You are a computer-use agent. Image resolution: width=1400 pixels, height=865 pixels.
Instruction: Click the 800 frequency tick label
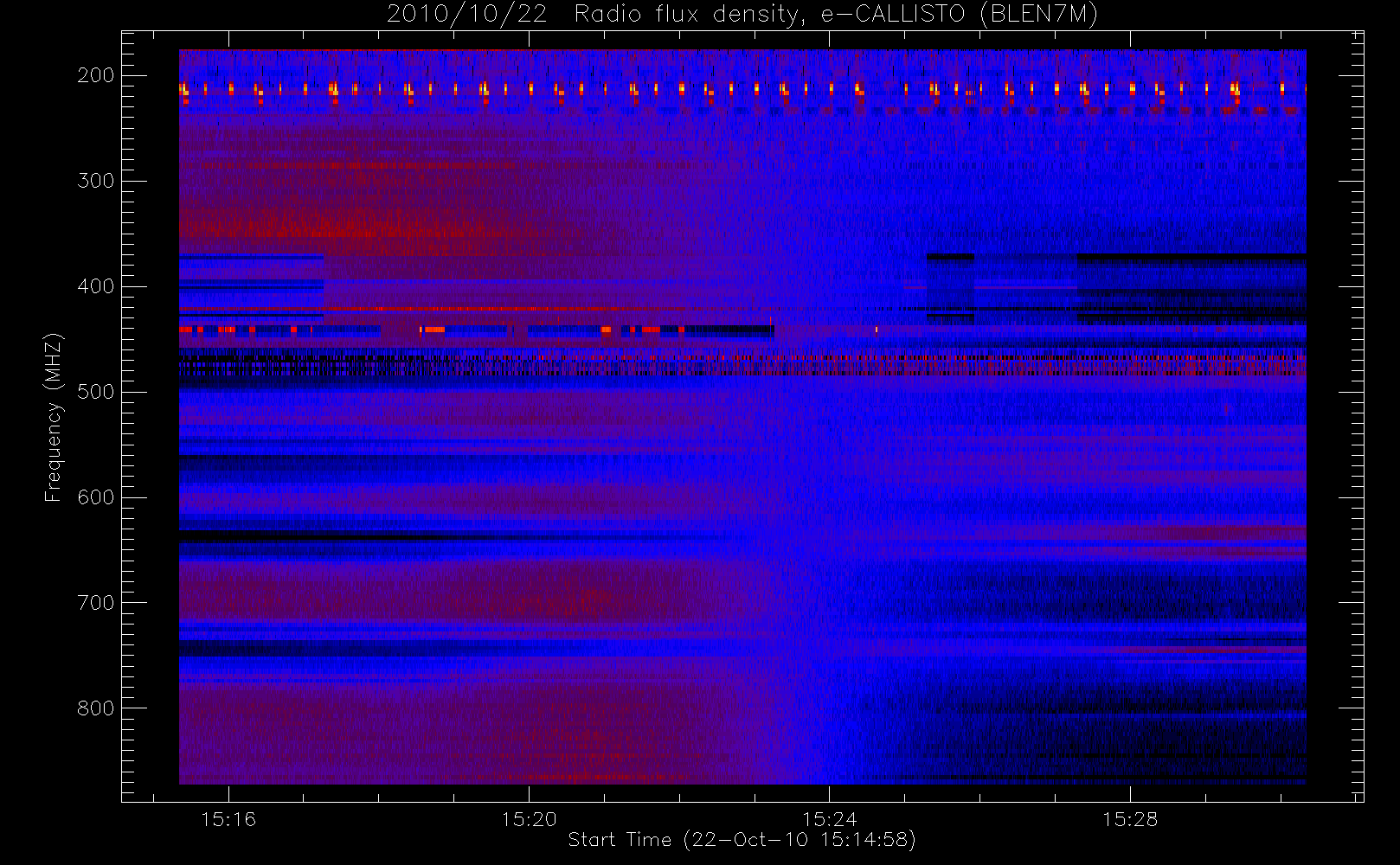pos(96,708)
